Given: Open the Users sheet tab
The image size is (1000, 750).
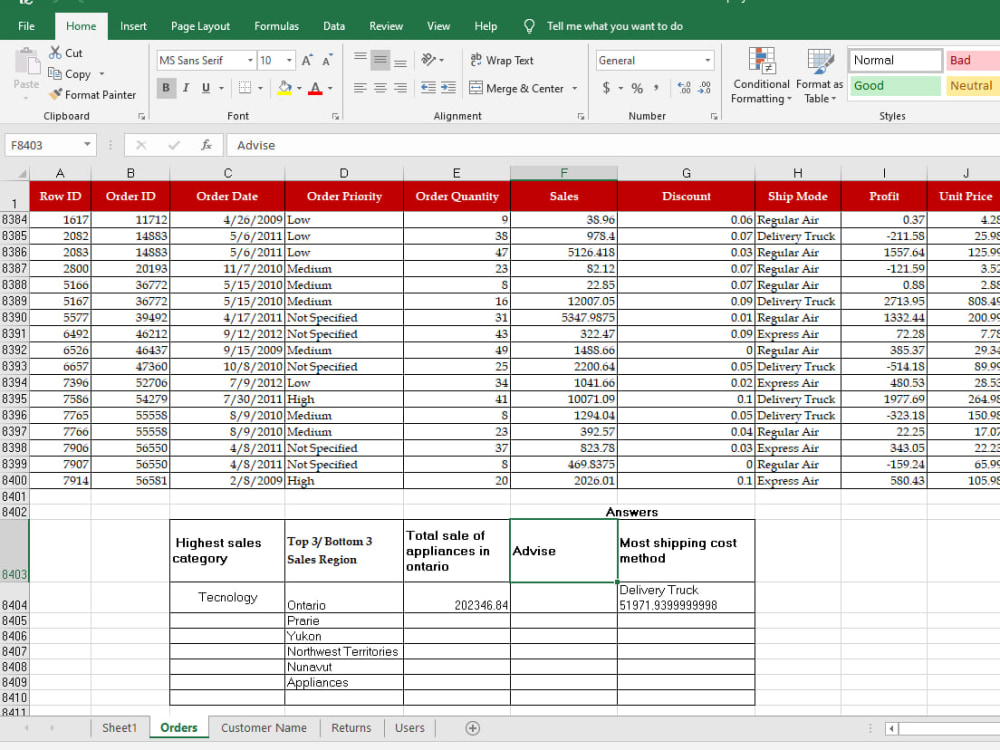Looking at the screenshot, I should pyautogui.click(x=409, y=728).
